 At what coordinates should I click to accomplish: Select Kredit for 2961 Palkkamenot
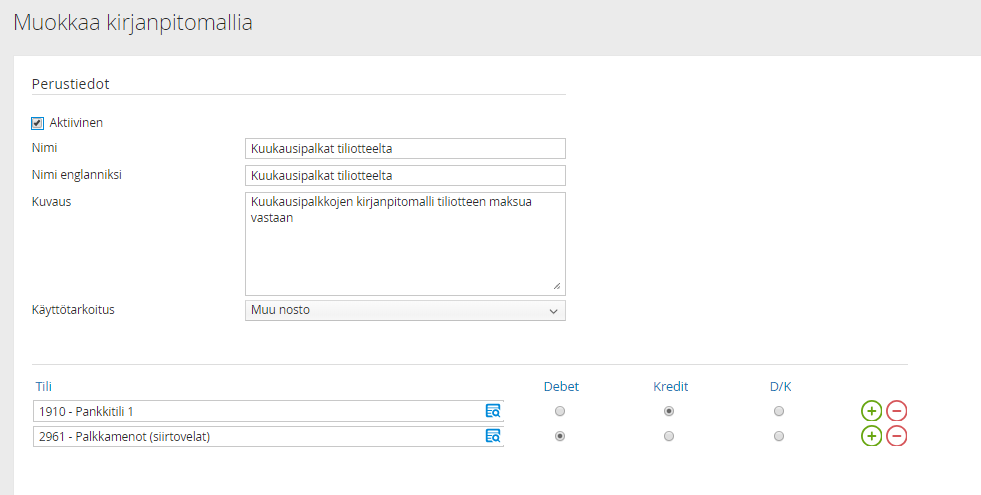669,436
